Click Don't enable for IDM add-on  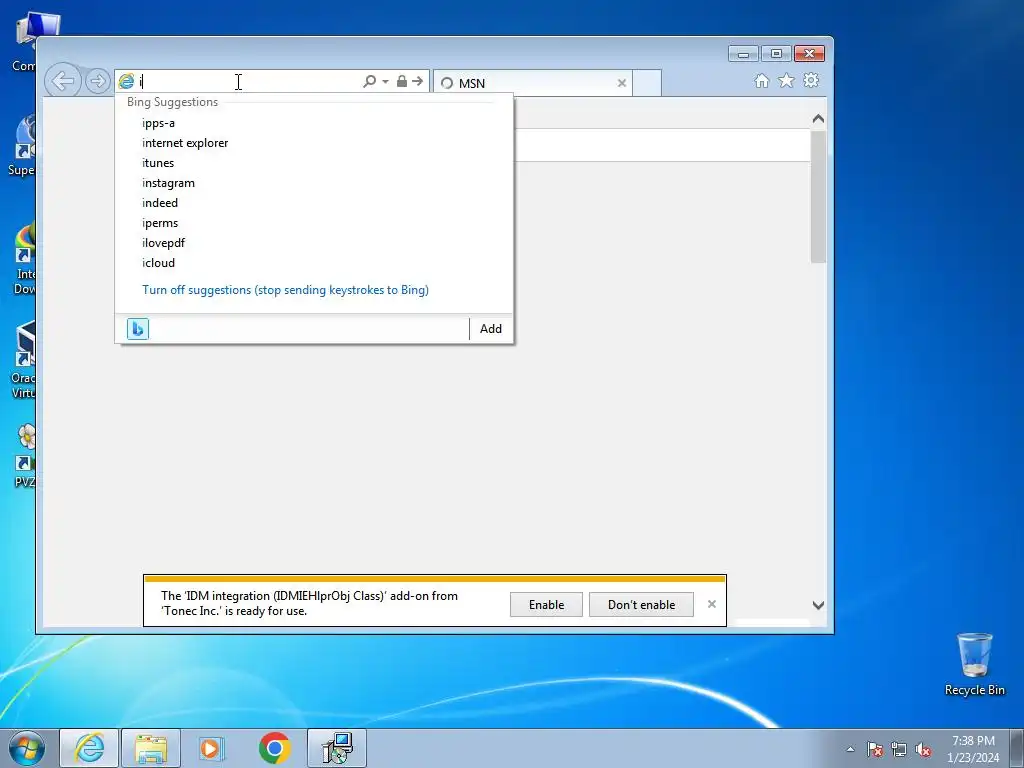pos(641,605)
